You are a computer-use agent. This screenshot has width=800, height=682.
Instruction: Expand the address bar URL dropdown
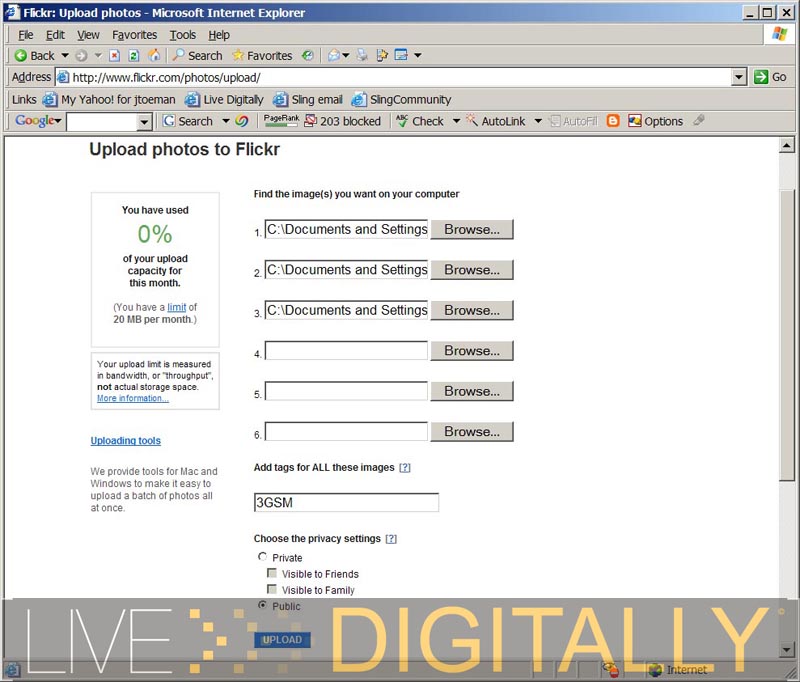(x=739, y=77)
